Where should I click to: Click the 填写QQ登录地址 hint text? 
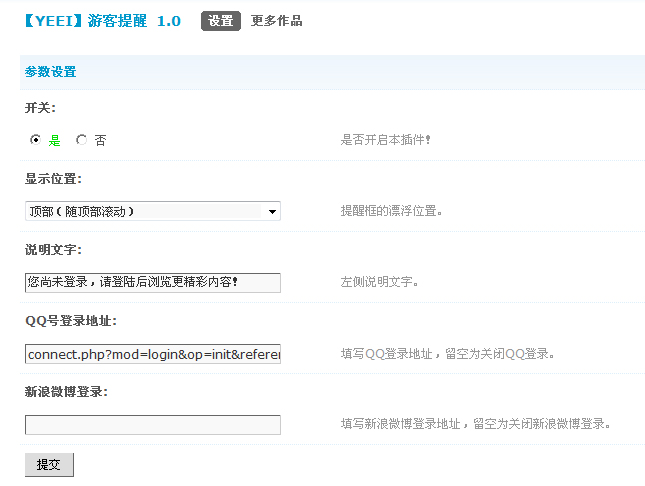447,354
